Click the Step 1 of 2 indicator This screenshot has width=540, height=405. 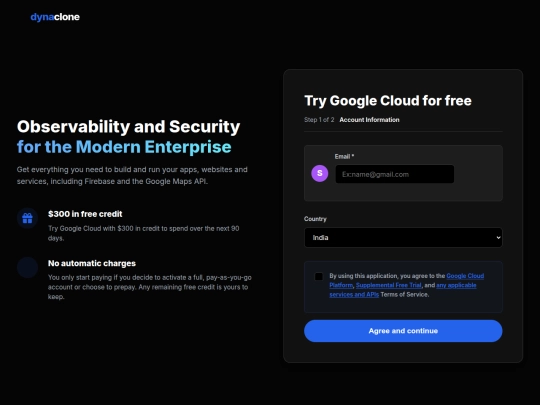coord(319,120)
